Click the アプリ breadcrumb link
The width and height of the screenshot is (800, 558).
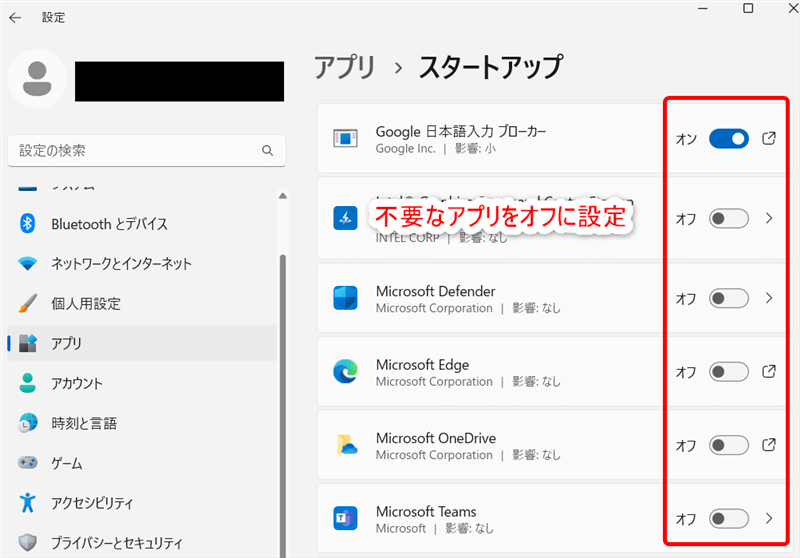point(345,67)
